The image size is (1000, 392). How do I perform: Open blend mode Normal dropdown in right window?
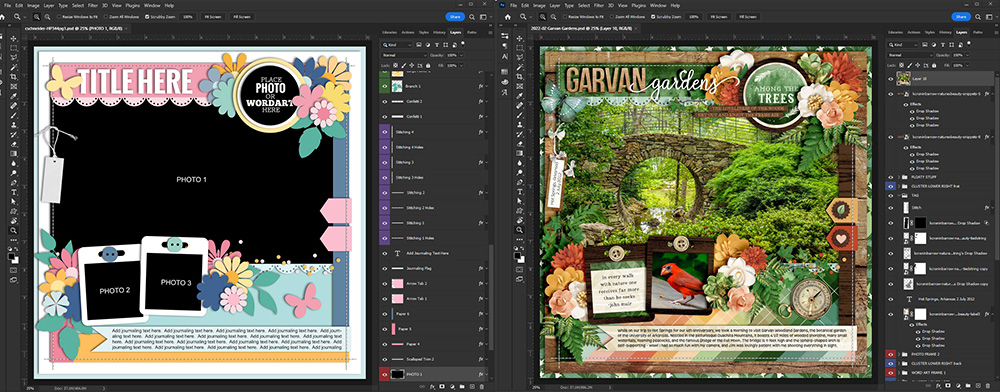(x=910, y=55)
